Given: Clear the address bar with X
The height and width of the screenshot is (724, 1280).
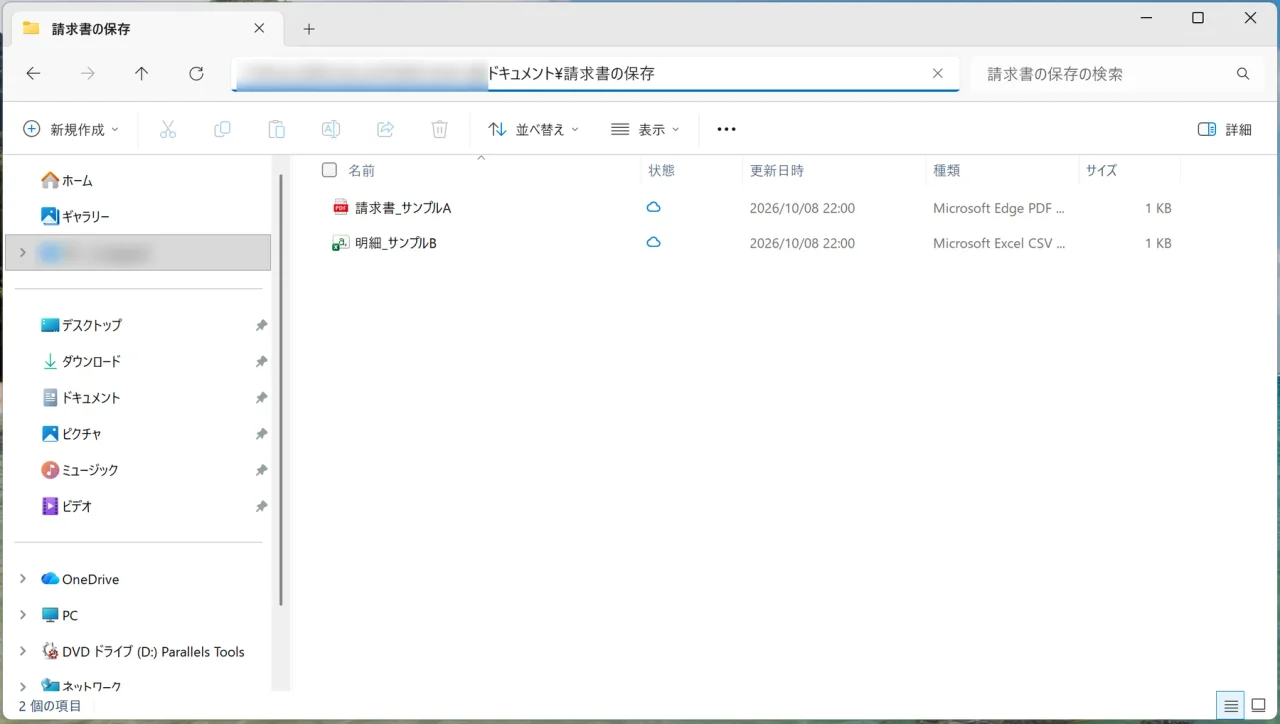Looking at the screenshot, I should coord(938,73).
